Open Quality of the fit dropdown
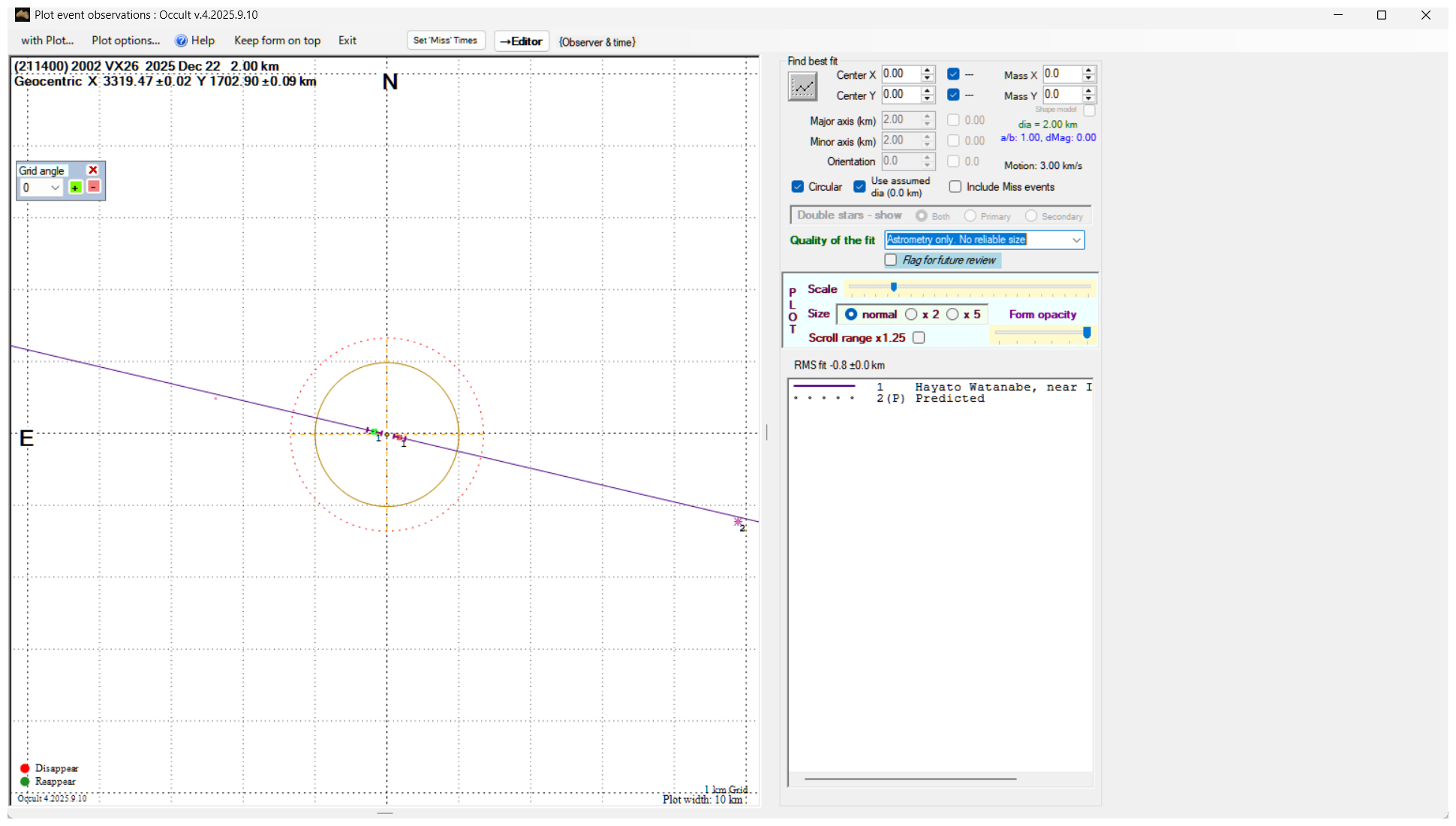Viewport: 1456px width, 826px height. [1076, 240]
